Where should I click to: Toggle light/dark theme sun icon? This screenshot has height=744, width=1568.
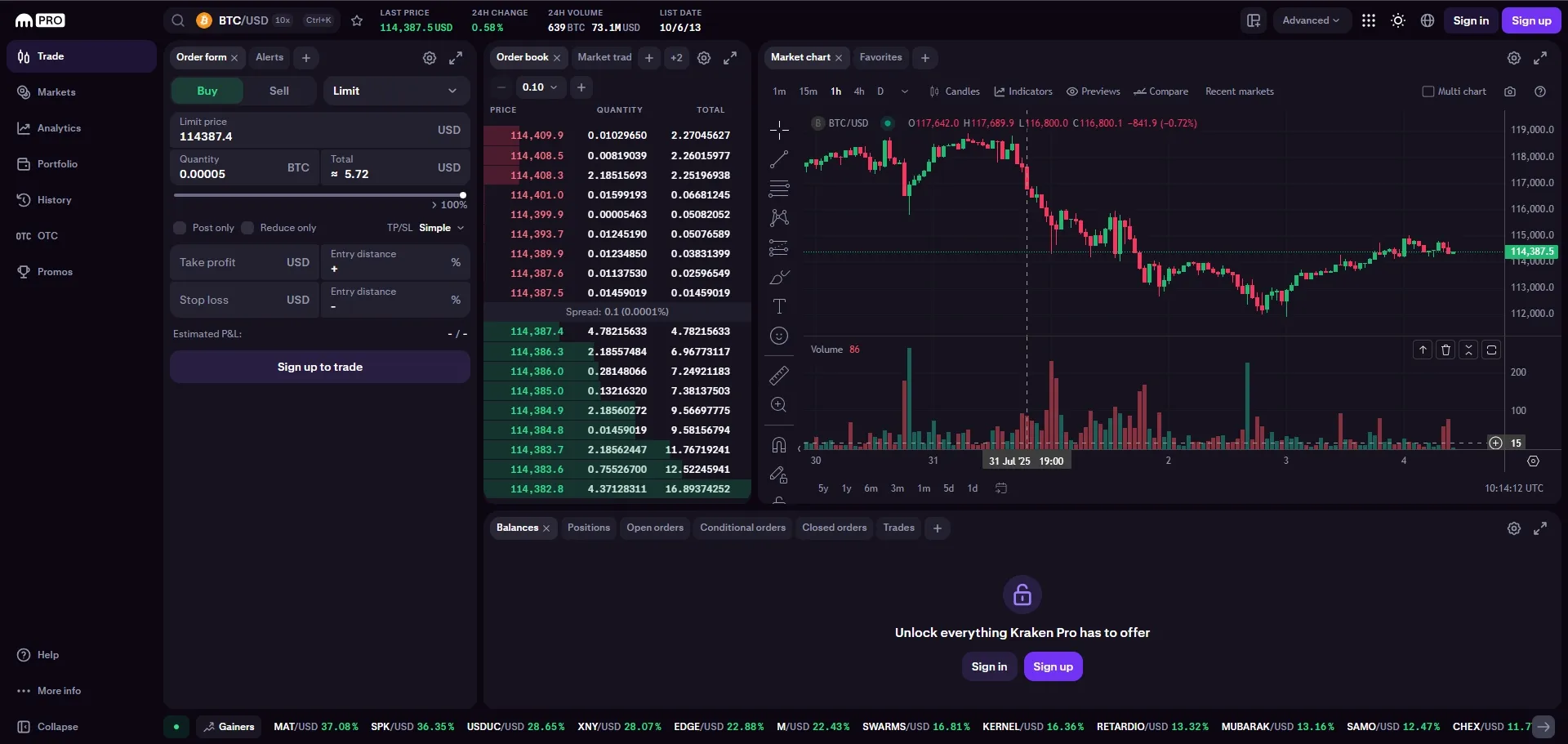tap(1398, 20)
